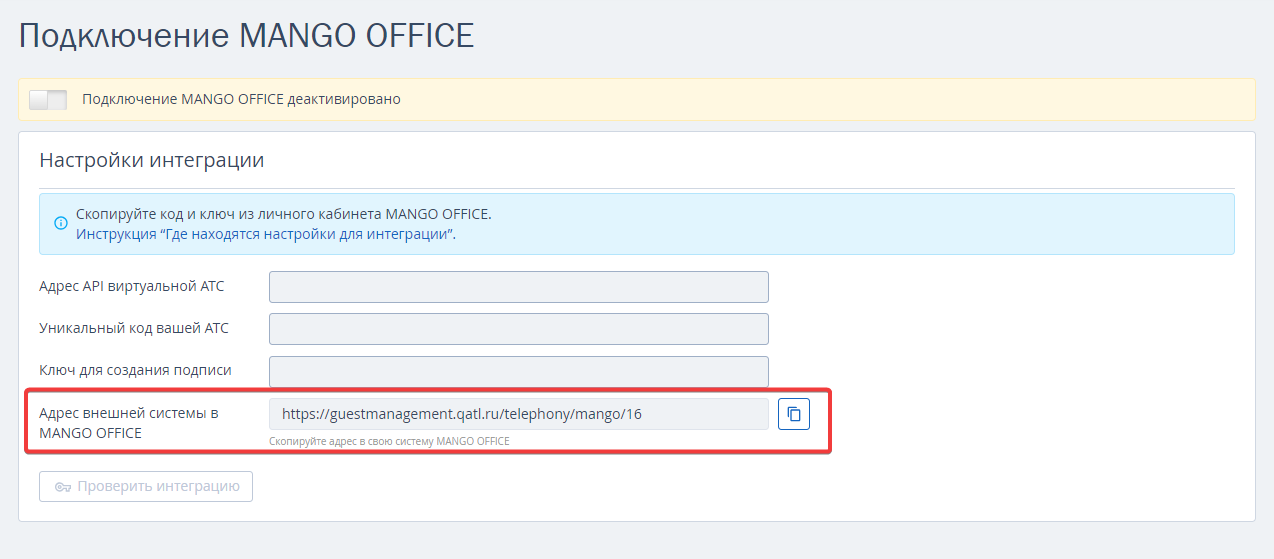Click the 'Адрес внешней системы в MANGO OFFICE' label
This screenshot has width=1274, height=559.
coord(128,423)
